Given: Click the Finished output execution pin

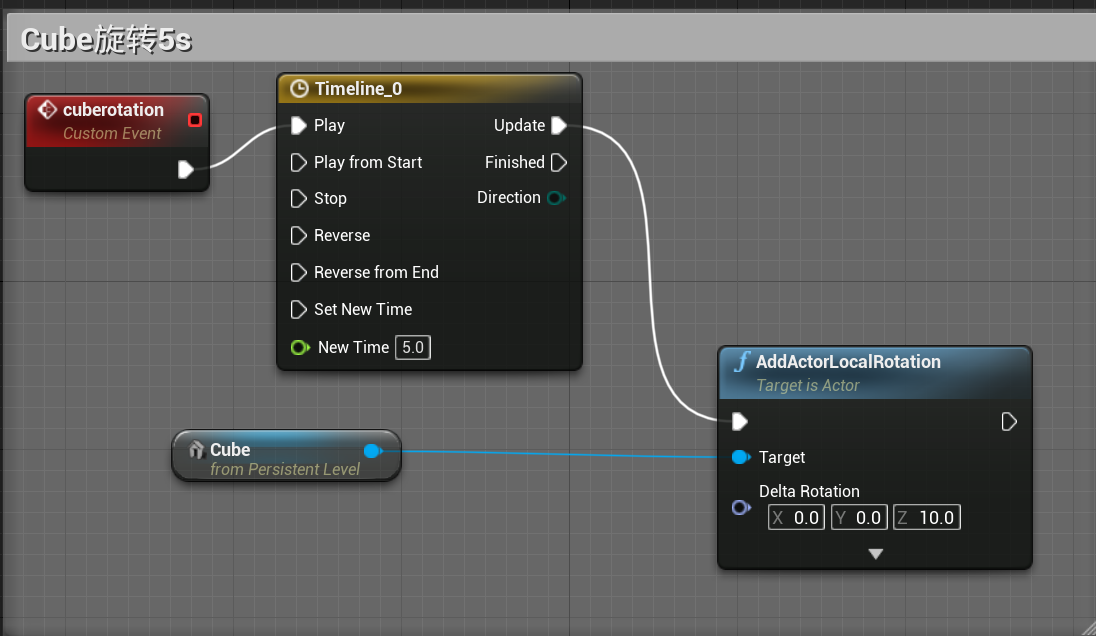Looking at the screenshot, I should (558, 163).
